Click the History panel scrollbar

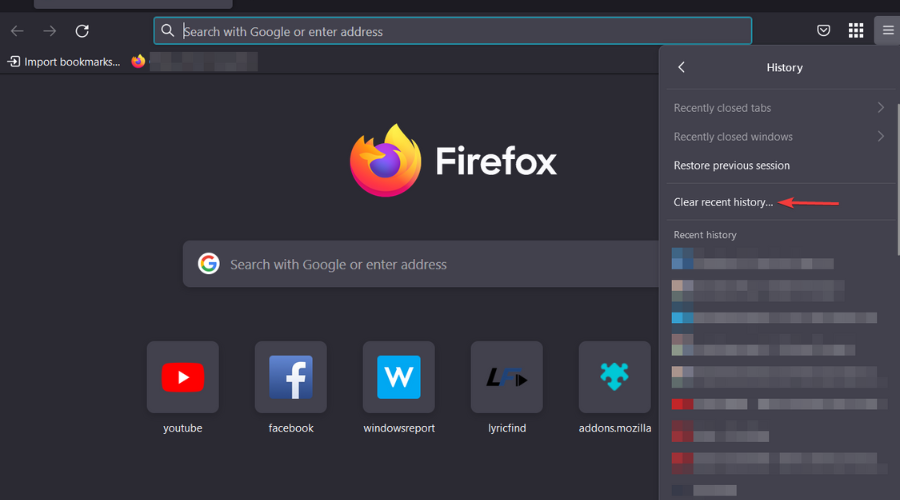tap(898, 179)
